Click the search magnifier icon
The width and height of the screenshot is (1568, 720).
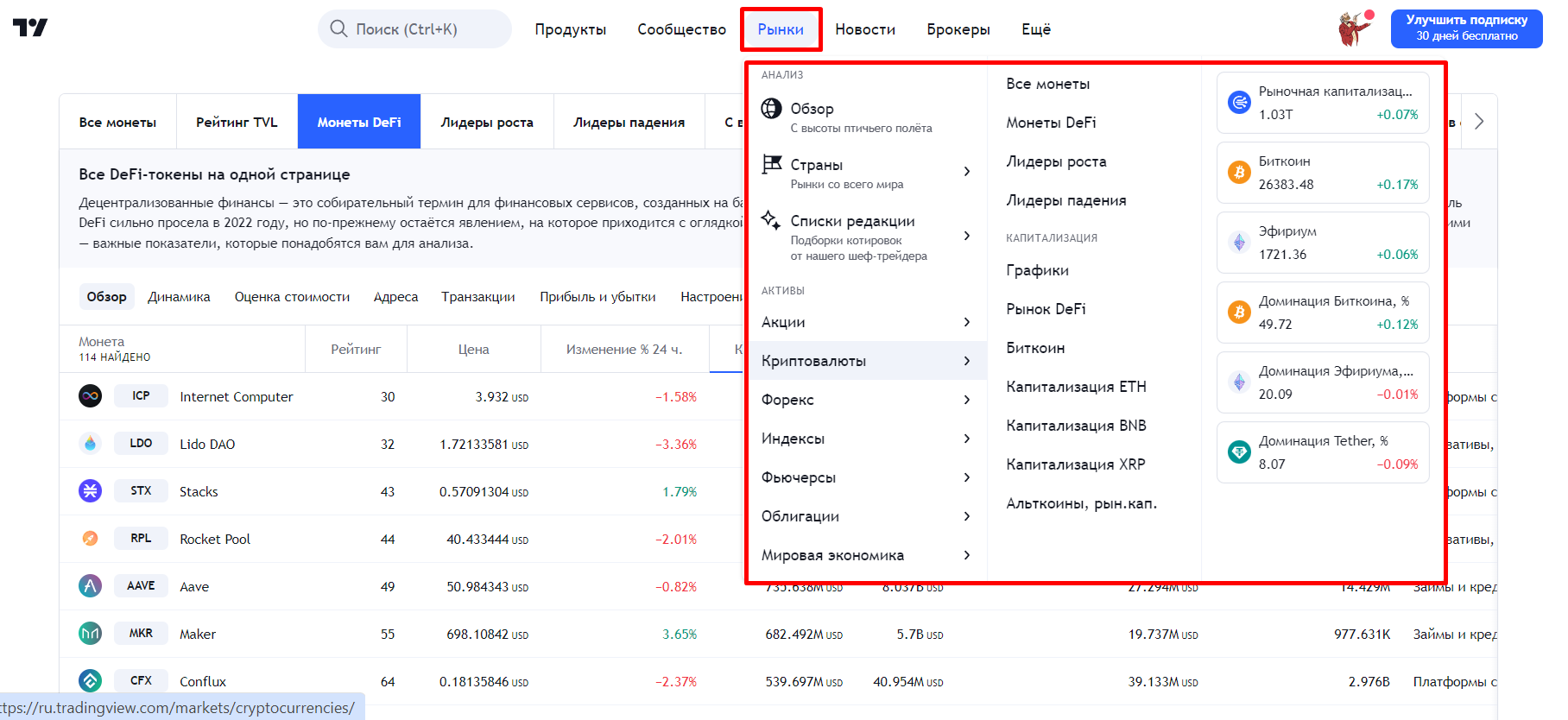338,28
